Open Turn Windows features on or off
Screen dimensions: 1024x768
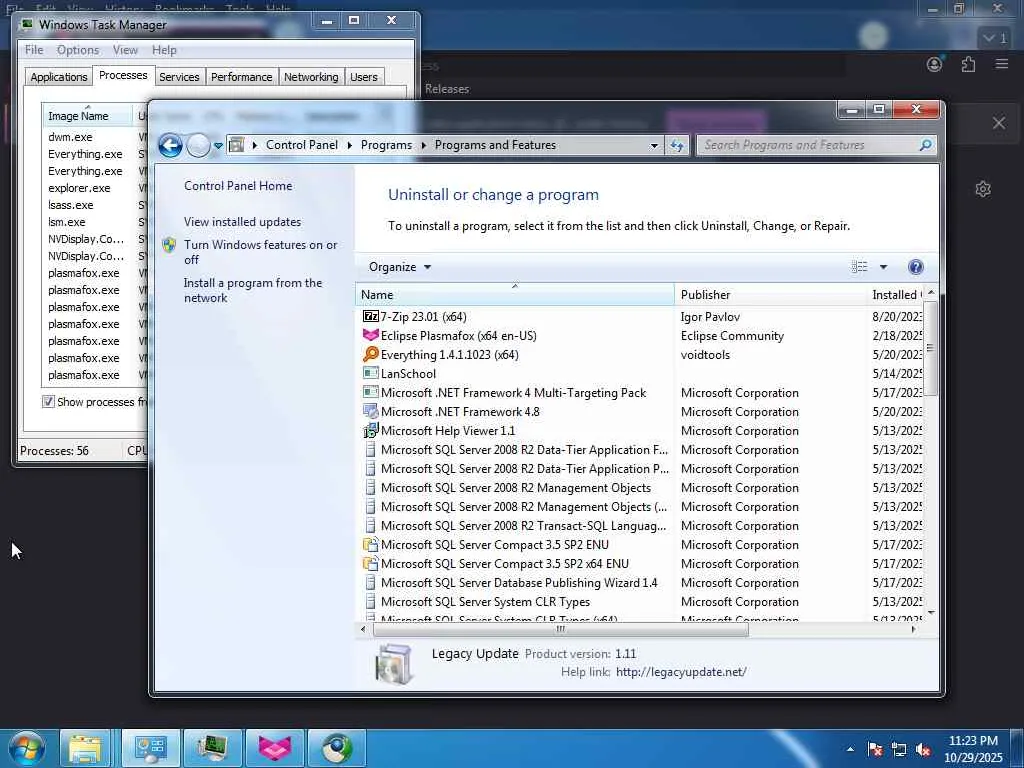pyautogui.click(x=261, y=252)
